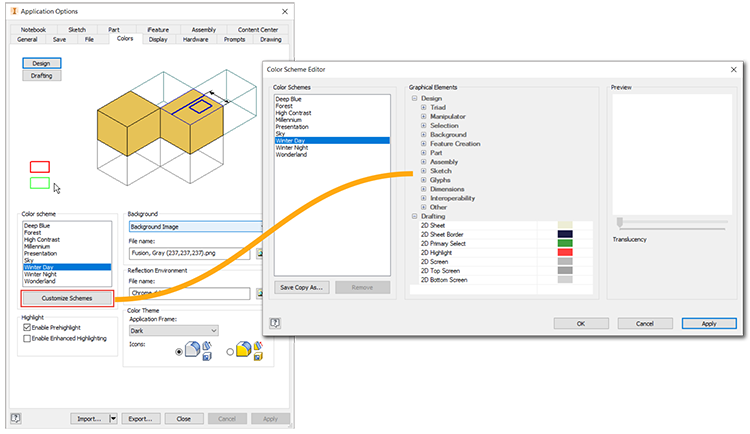Screen dimensions: 750x434
Task: Open Application Frame Dark dropdown
Action: coord(174,331)
